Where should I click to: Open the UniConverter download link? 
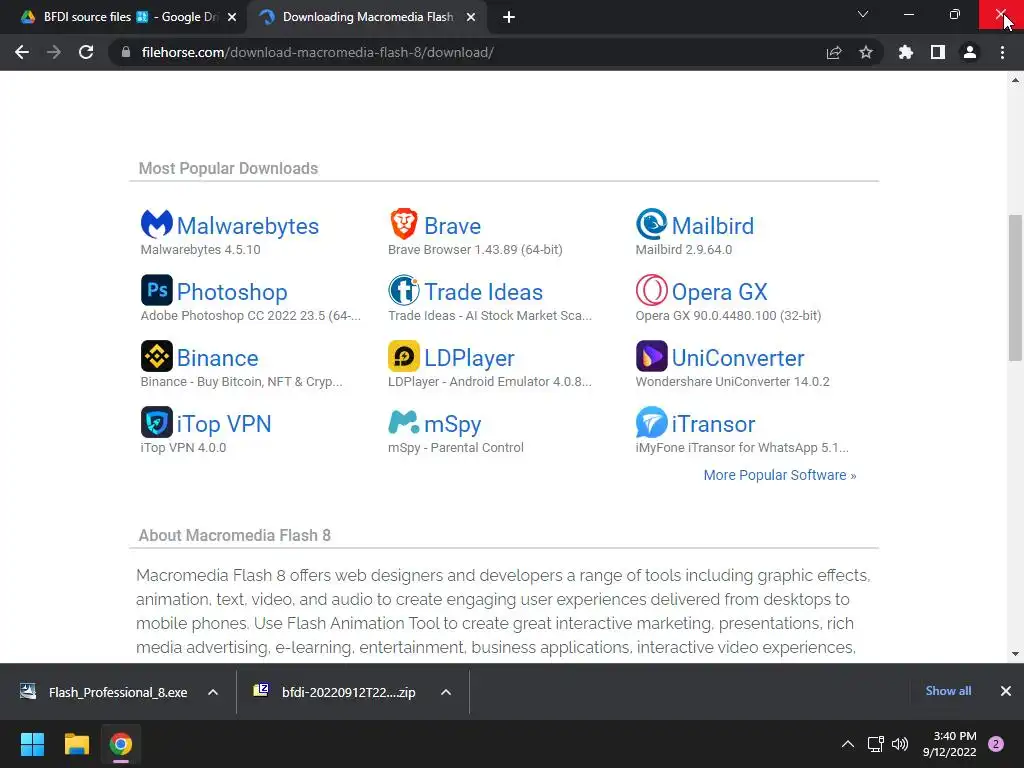tap(738, 358)
